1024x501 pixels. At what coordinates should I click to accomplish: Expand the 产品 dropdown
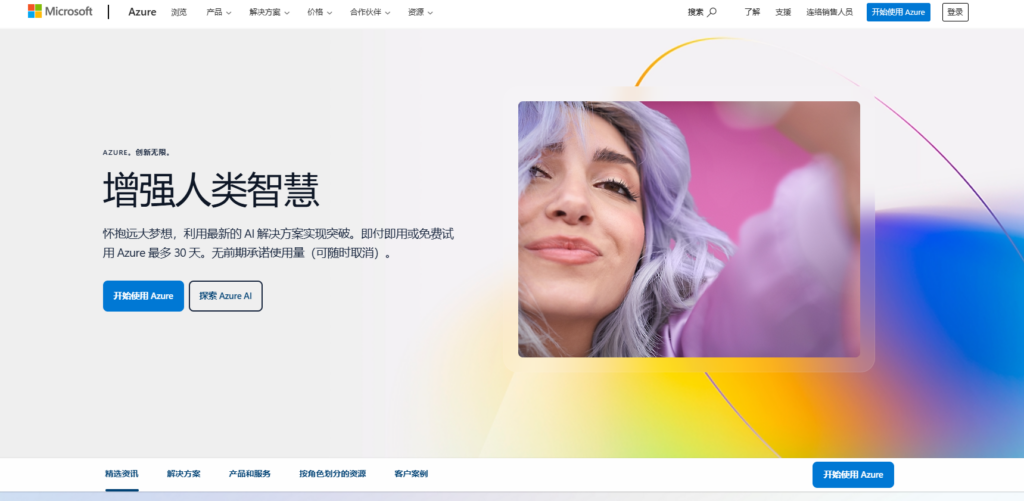coord(218,12)
